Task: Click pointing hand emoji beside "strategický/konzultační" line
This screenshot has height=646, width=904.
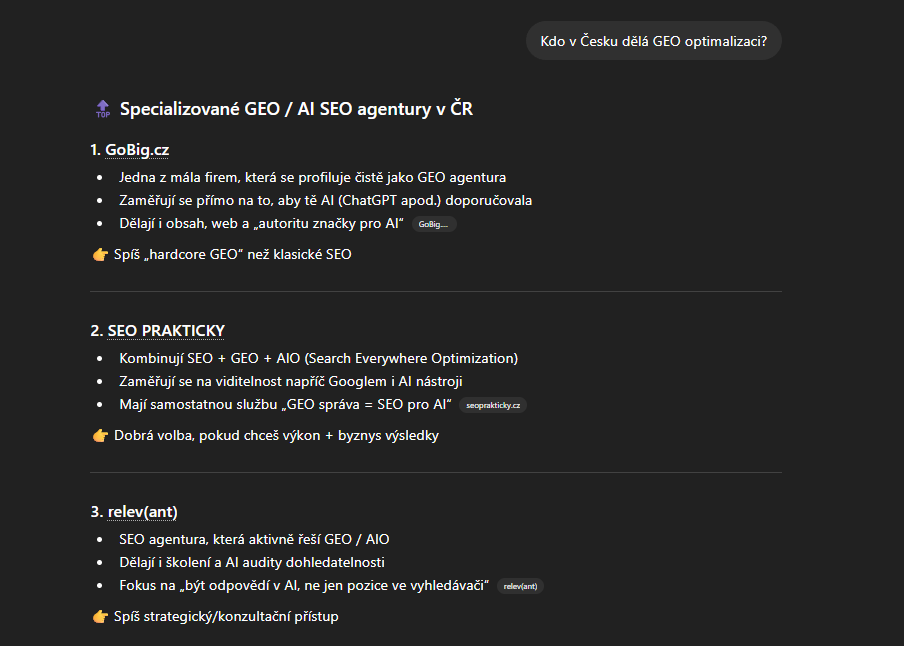Action: tap(100, 616)
